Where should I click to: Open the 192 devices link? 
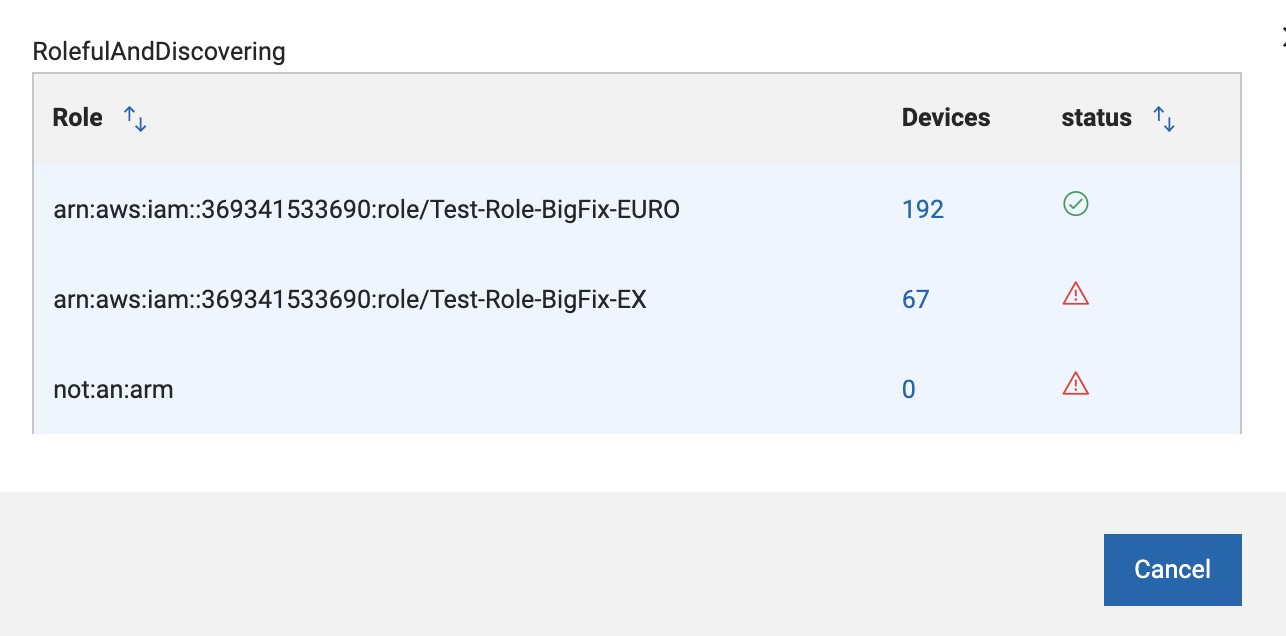pyautogui.click(x=922, y=209)
